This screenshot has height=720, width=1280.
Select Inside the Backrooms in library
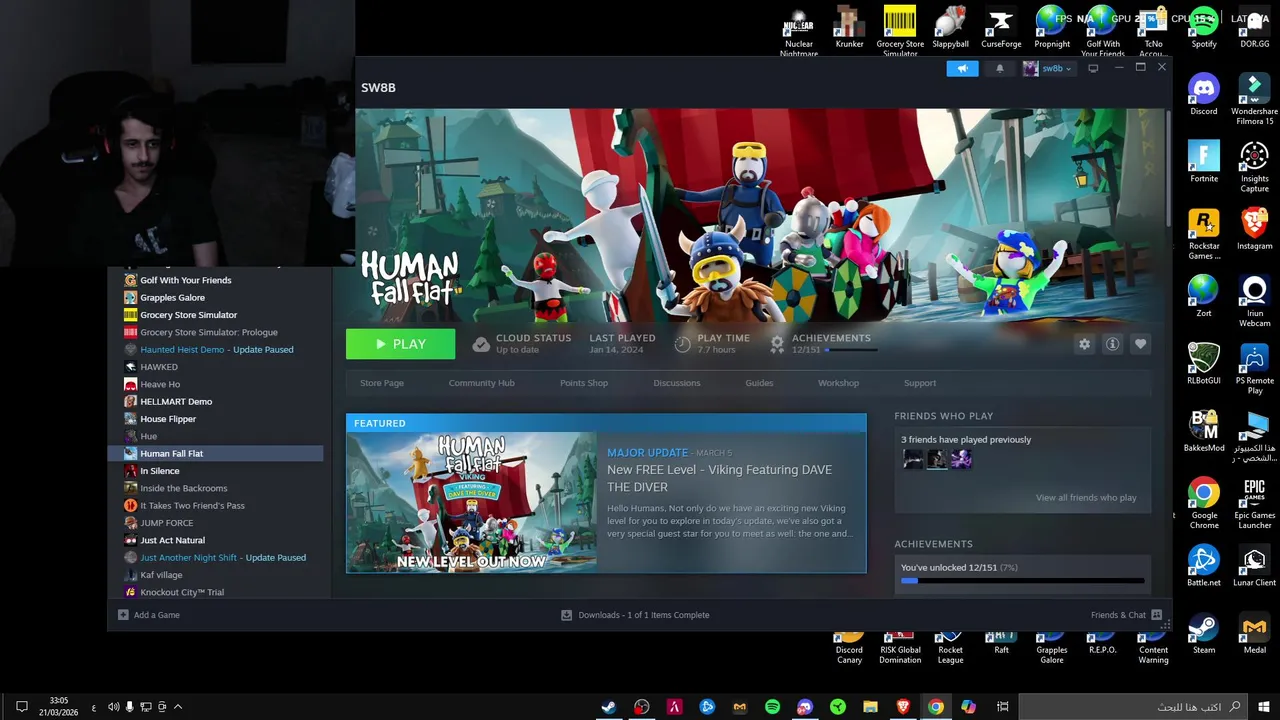(x=175, y=488)
